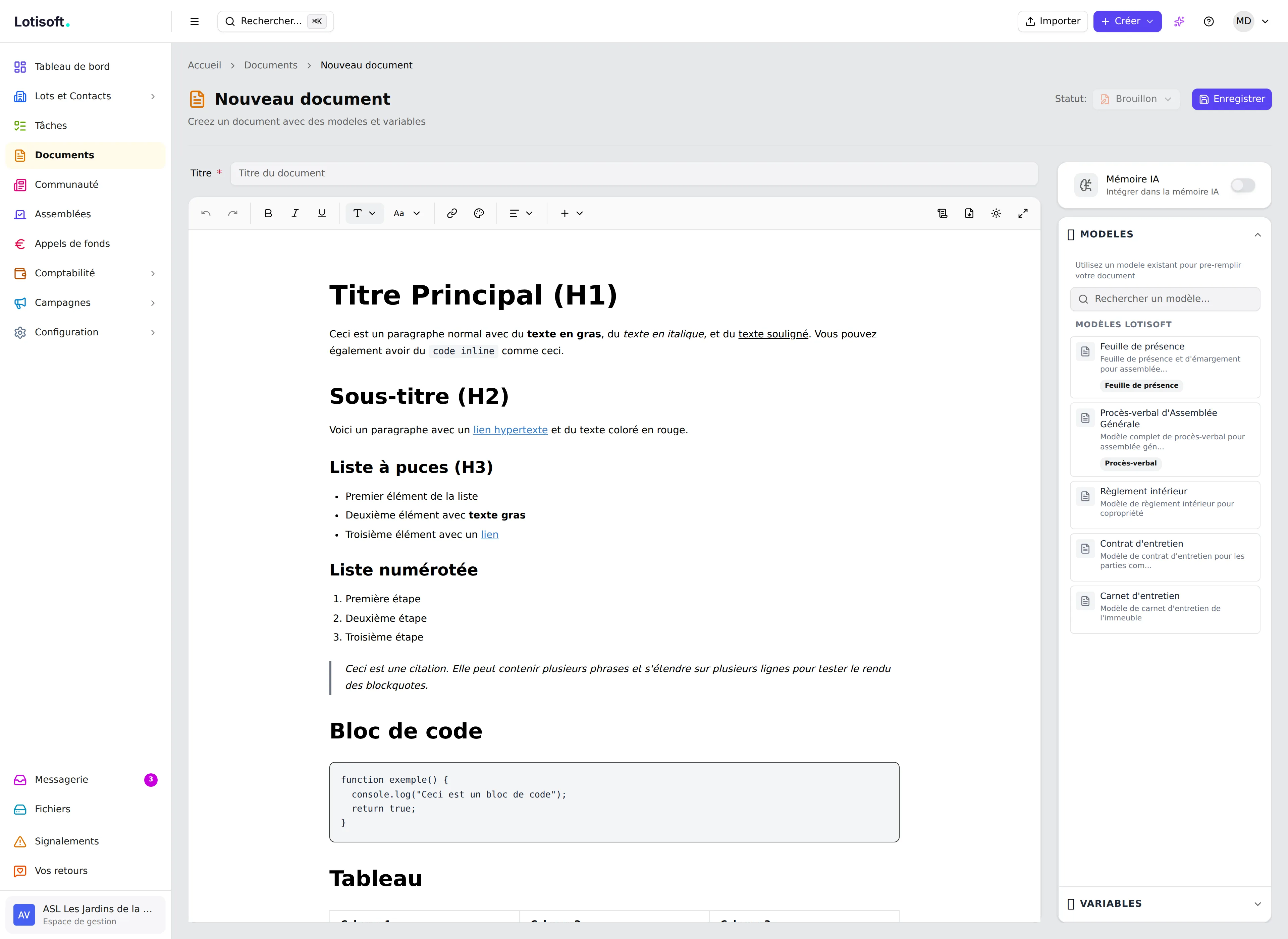Select the Règlement intérieur model

click(1165, 505)
